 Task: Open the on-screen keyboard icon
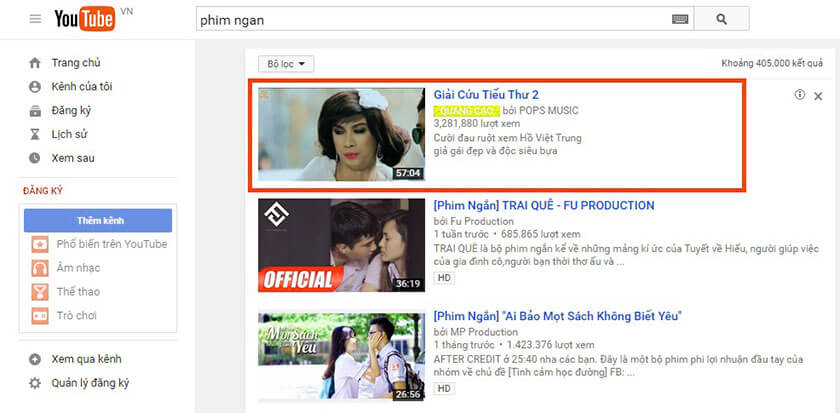click(680, 19)
